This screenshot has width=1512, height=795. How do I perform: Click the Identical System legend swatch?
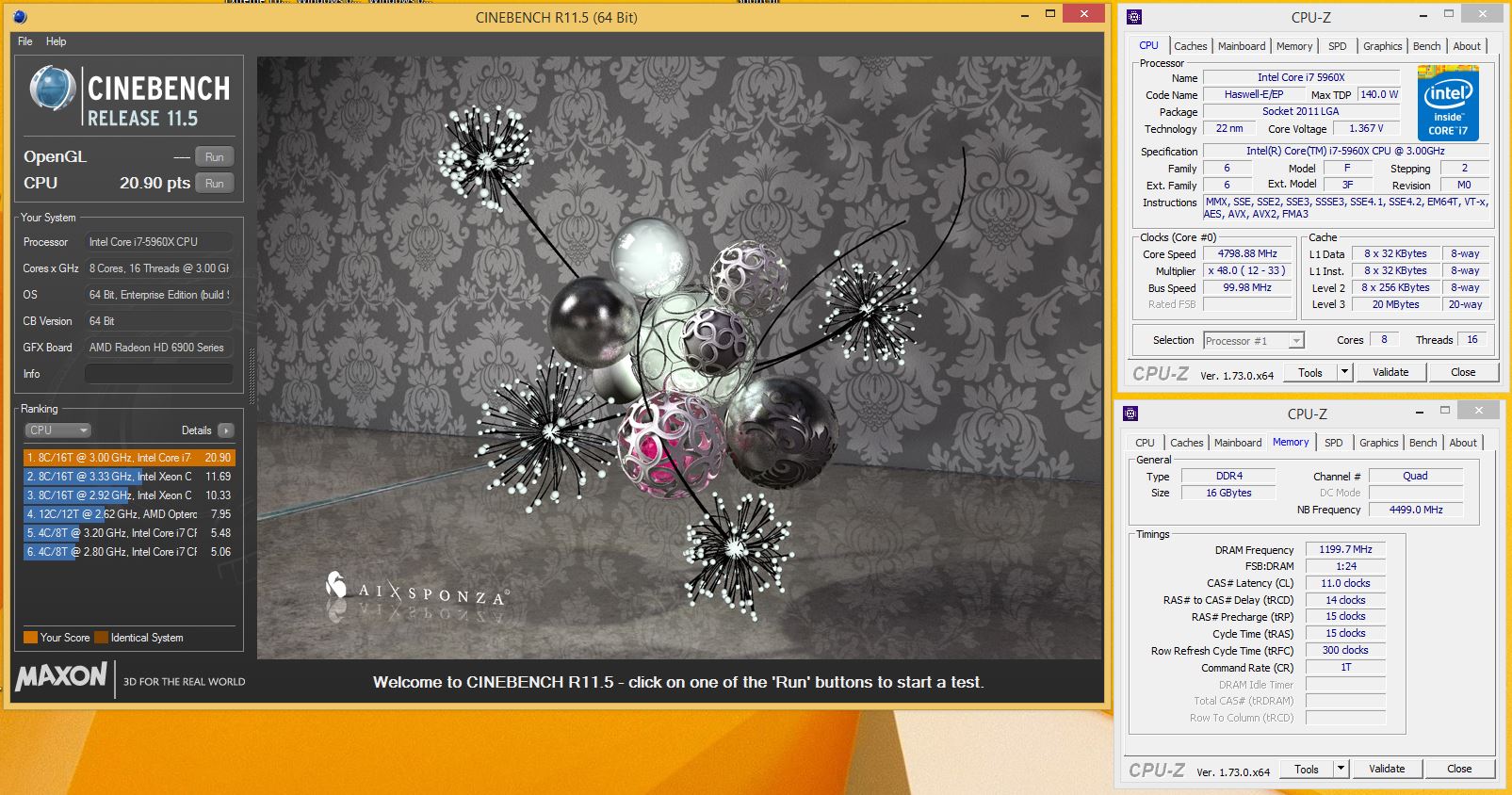[x=102, y=638]
